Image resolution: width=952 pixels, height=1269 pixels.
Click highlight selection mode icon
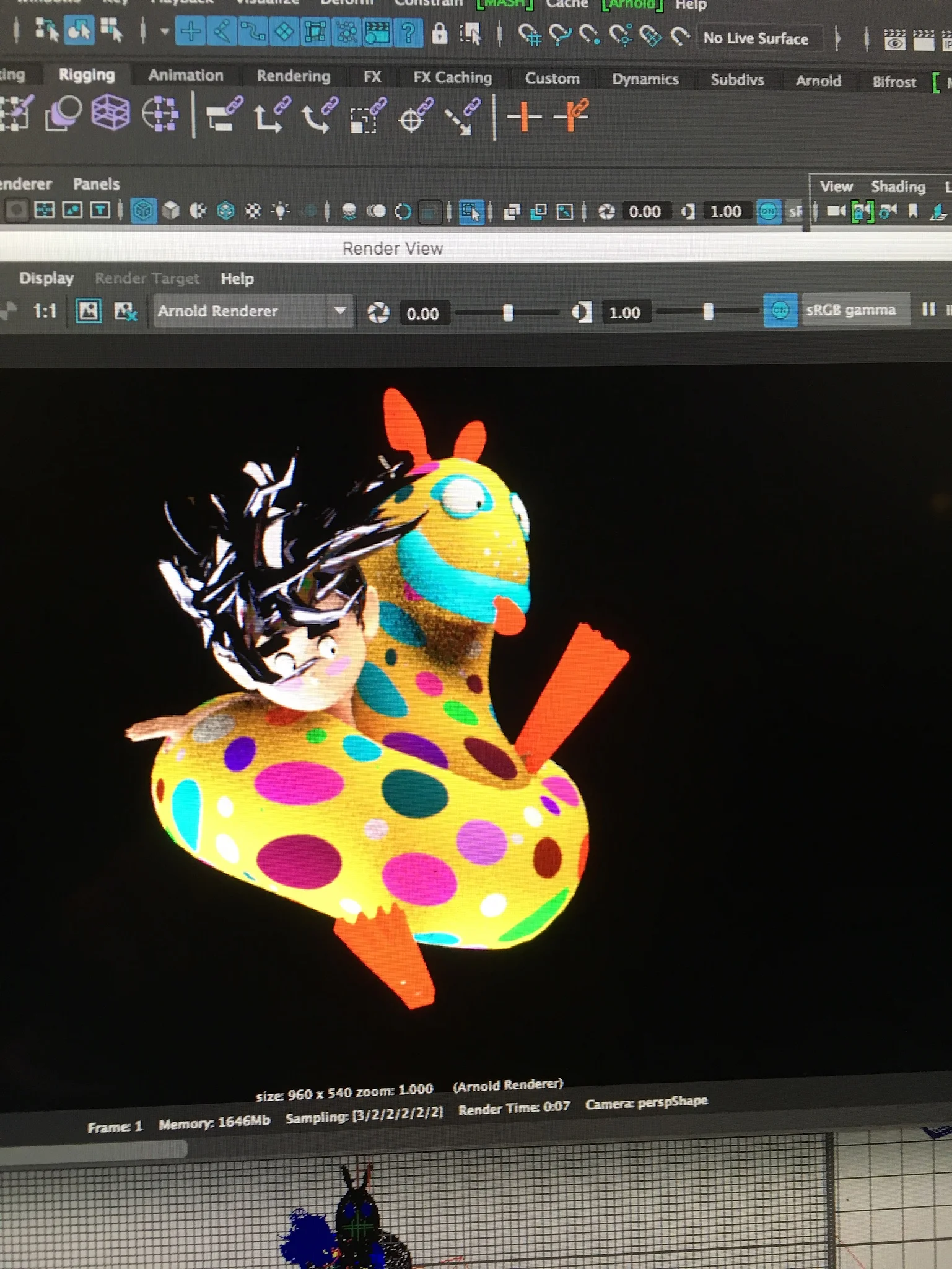click(x=471, y=34)
